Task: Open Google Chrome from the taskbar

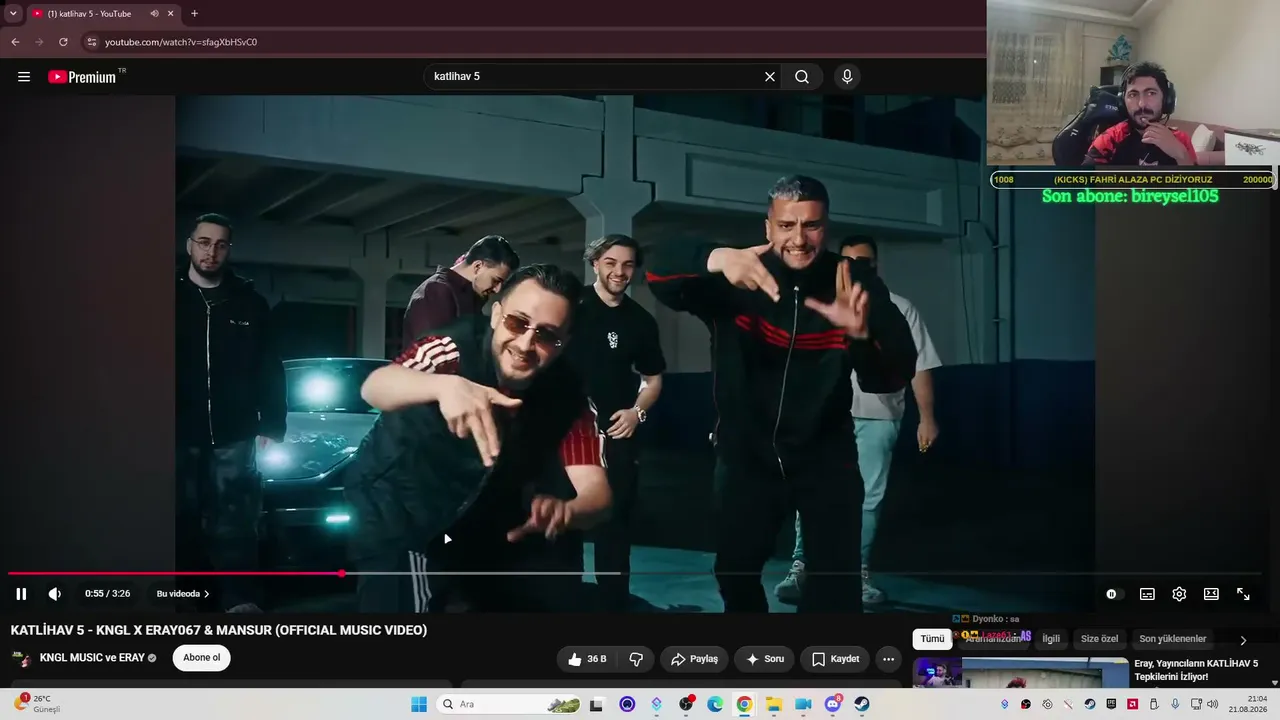Action: click(x=744, y=704)
